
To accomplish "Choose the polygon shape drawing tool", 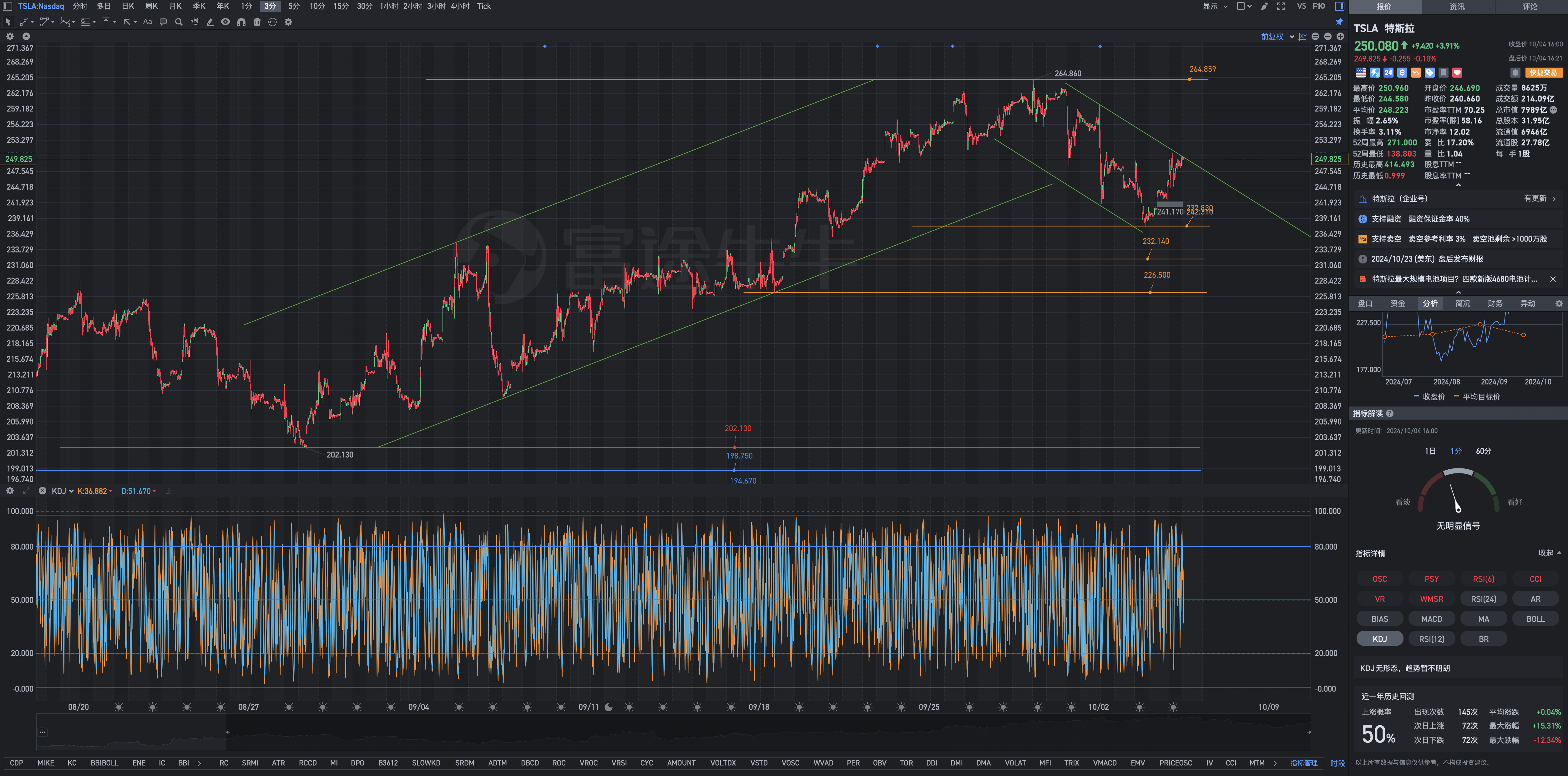I will point(44,22).
